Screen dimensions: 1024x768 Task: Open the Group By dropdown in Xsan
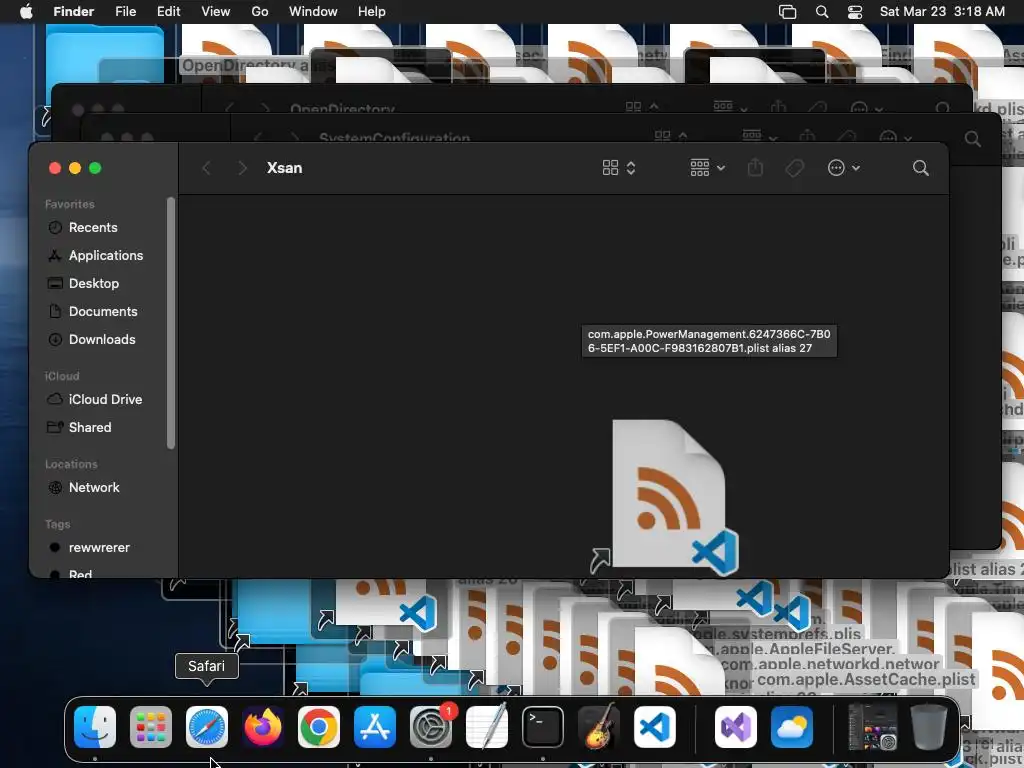[x=707, y=168]
